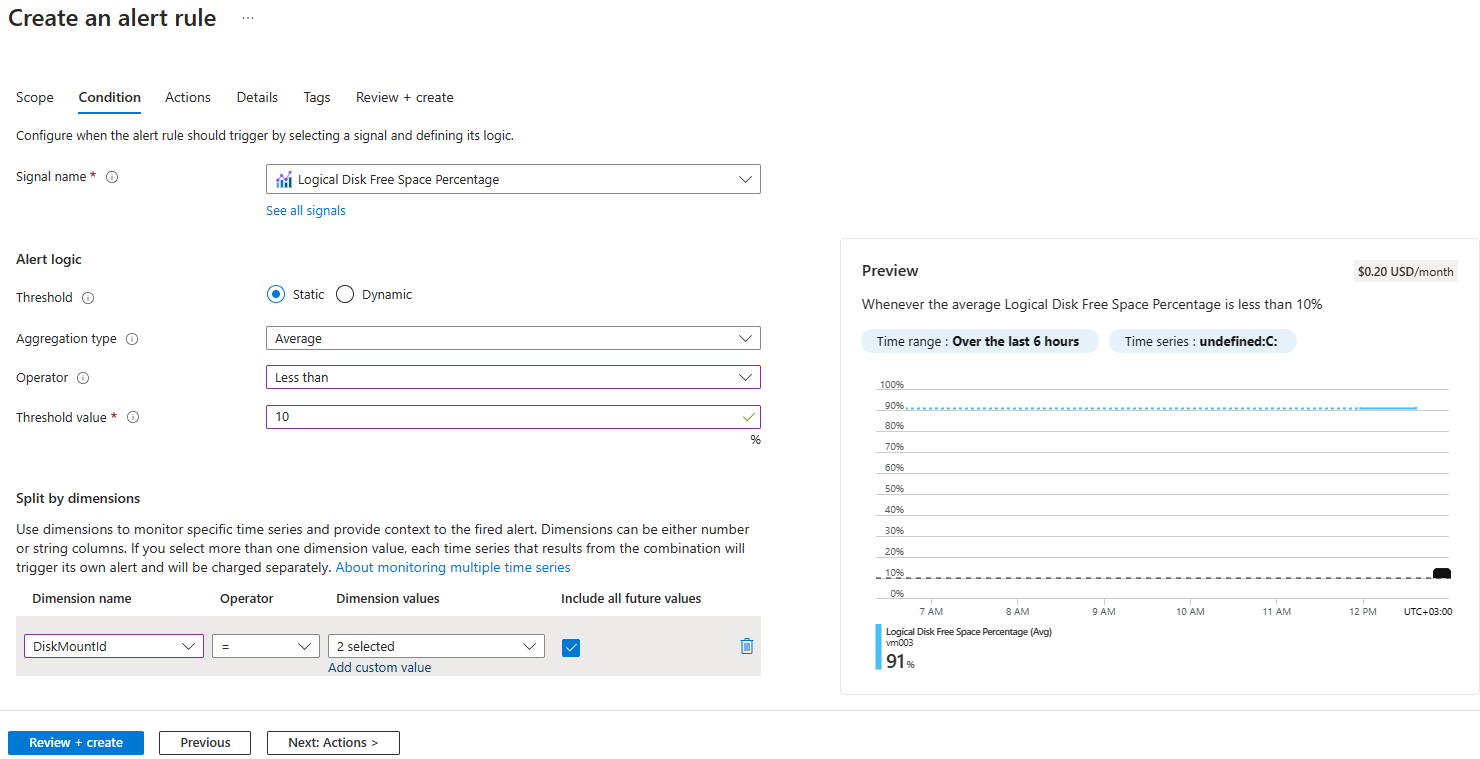Click the Review + create button
This screenshot has width=1480, height=759.
[75, 742]
